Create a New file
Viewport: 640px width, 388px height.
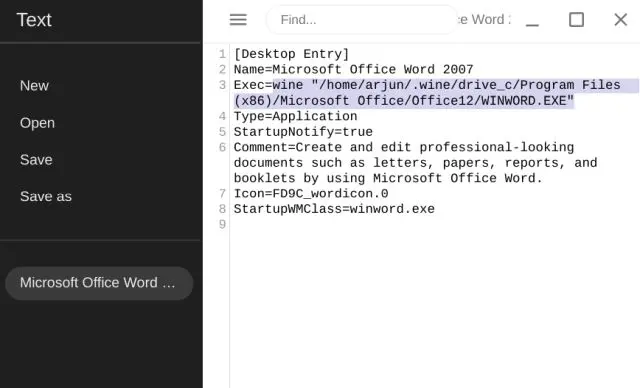[34, 86]
